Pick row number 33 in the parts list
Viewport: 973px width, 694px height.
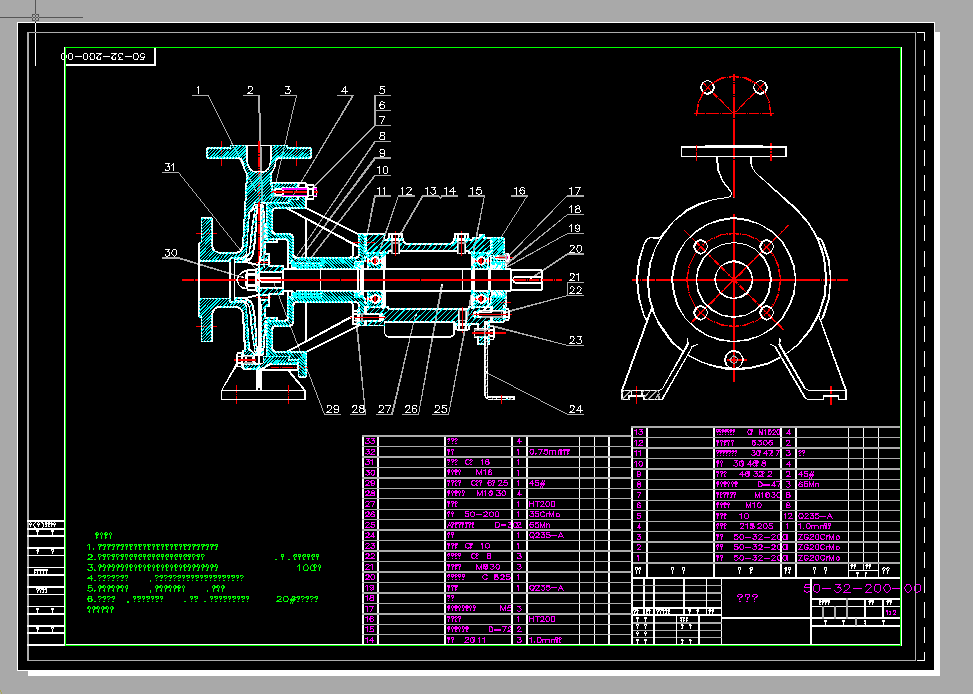[370, 440]
